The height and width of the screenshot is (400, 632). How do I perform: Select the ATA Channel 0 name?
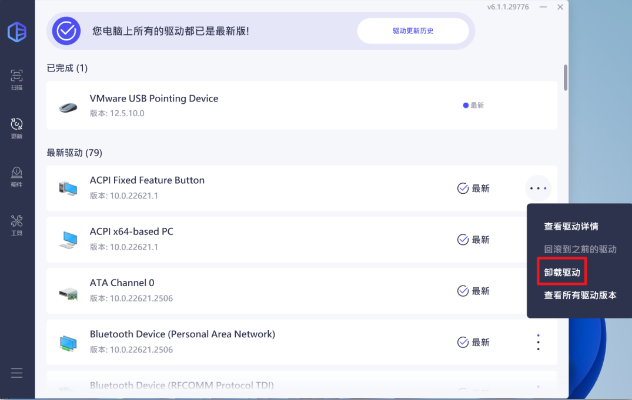tap(122, 283)
